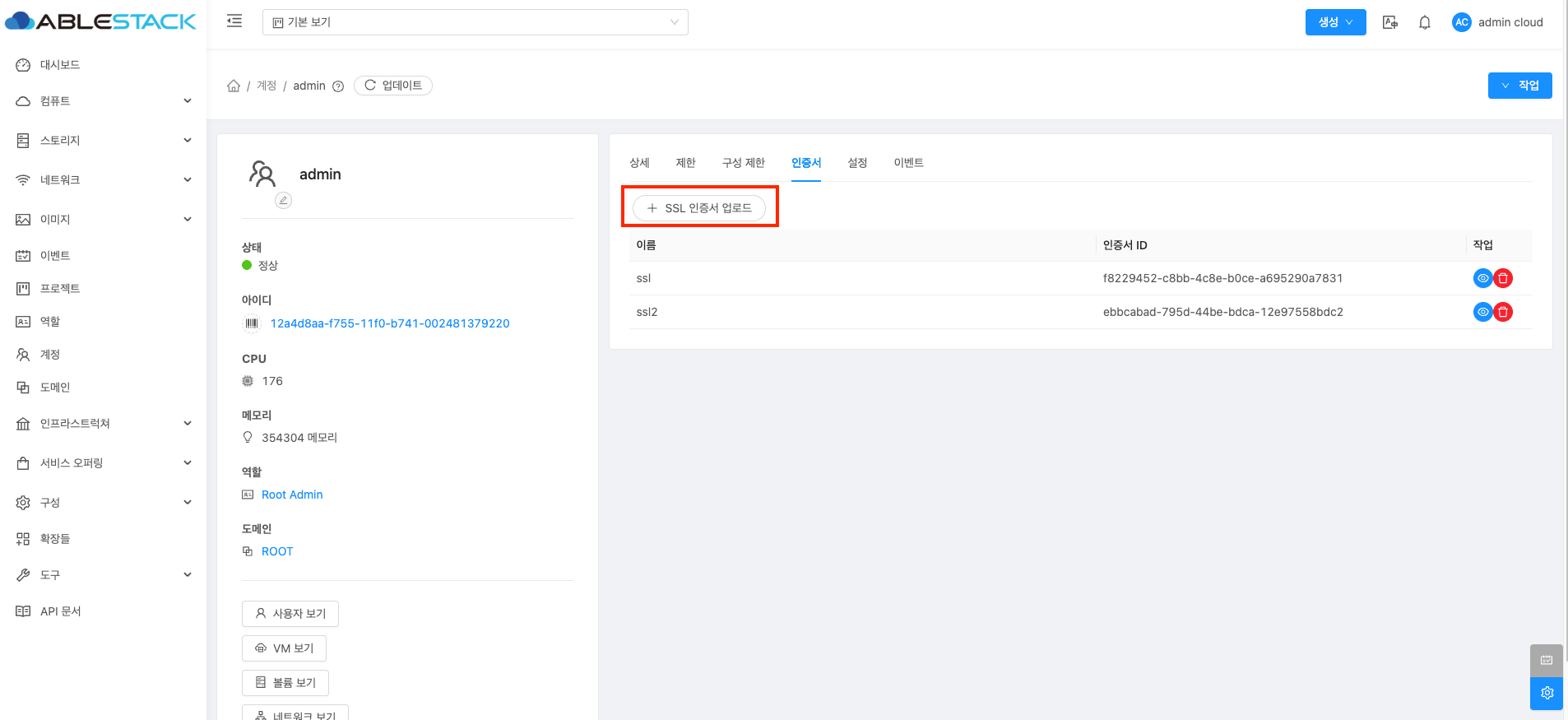Click the 인증서 ID column header
The height and width of the screenshot is (720, 1568).
click(x=1281, y=245)
